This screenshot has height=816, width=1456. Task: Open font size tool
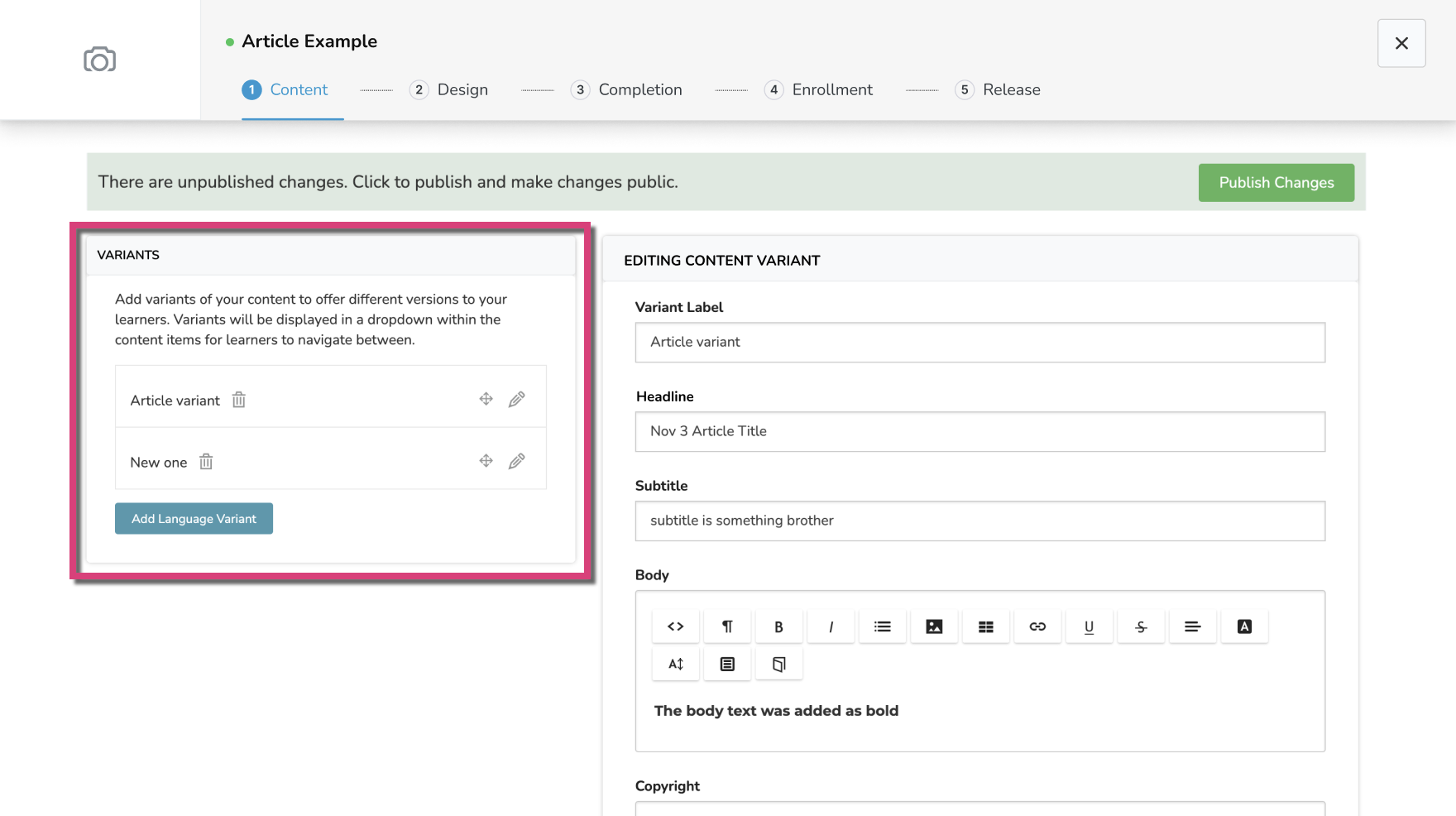pyautogui.click(x=676, y=664)
